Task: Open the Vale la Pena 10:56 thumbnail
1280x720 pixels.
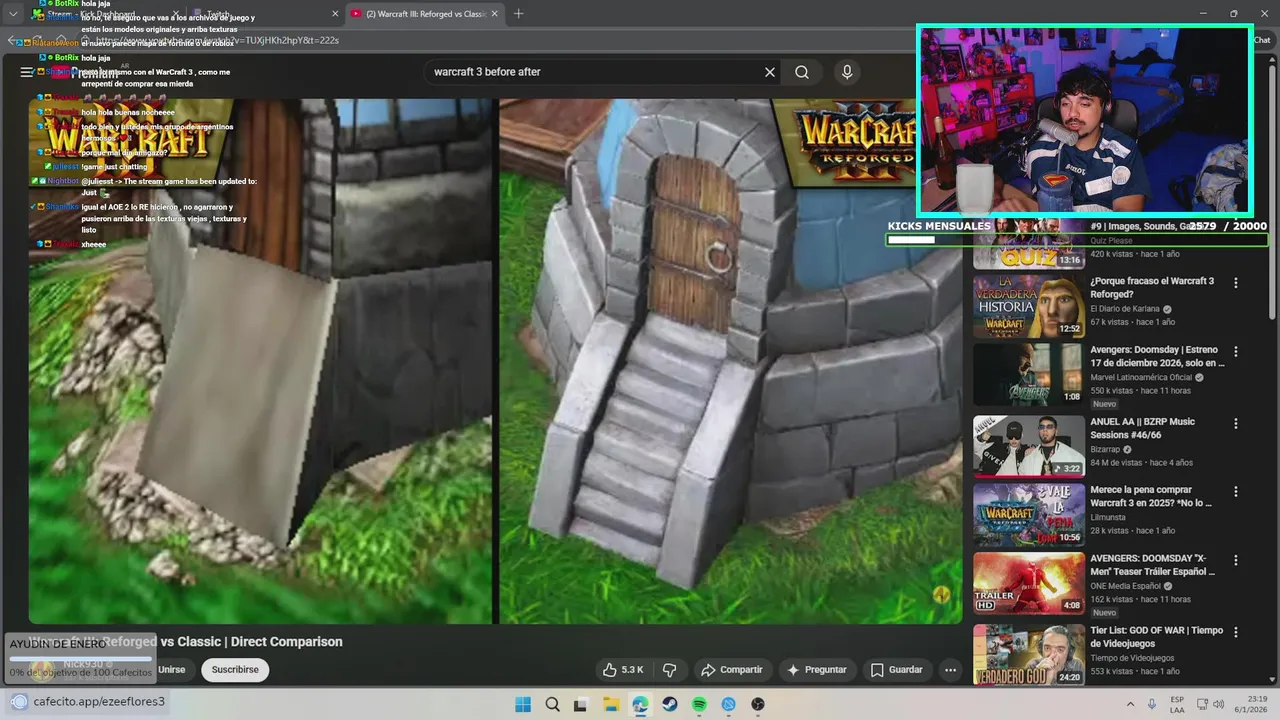Action: pyautogui.click(x=1029, y=515)
